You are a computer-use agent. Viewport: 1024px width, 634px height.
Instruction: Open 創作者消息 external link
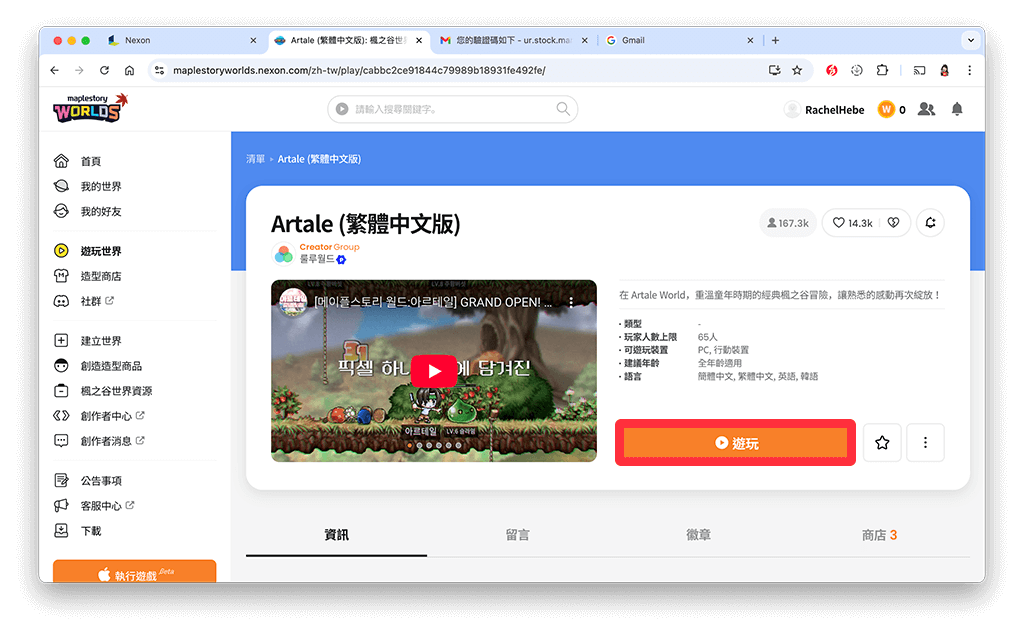[x=99, y=441]
